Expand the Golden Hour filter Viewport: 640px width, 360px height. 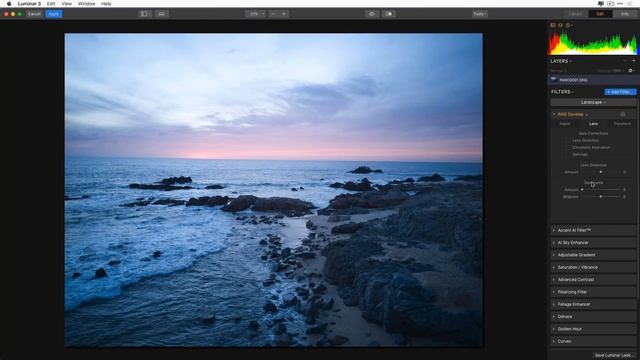593,329
